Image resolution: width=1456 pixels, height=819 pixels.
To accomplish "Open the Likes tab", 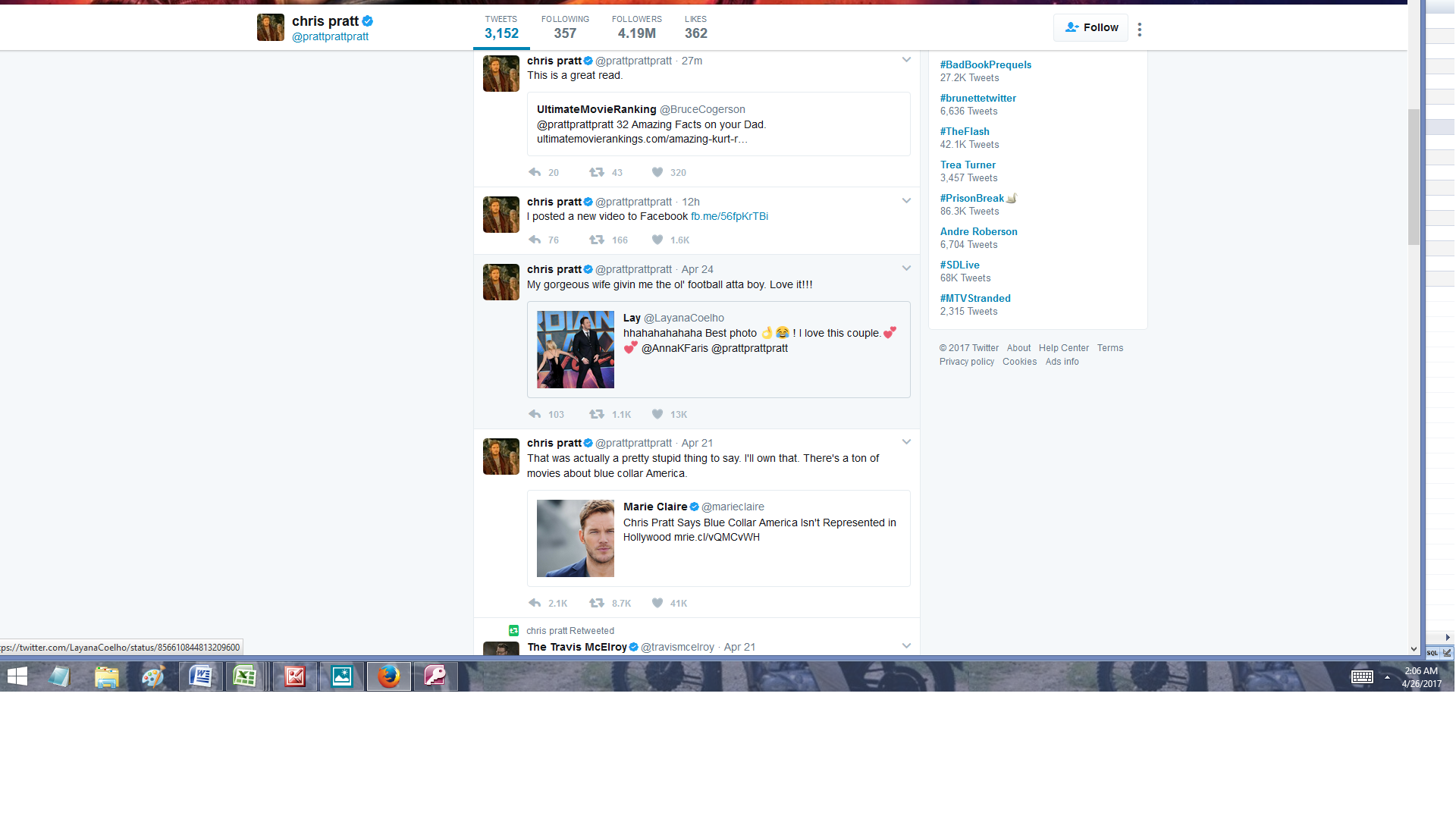I will [x=695, y=27].
